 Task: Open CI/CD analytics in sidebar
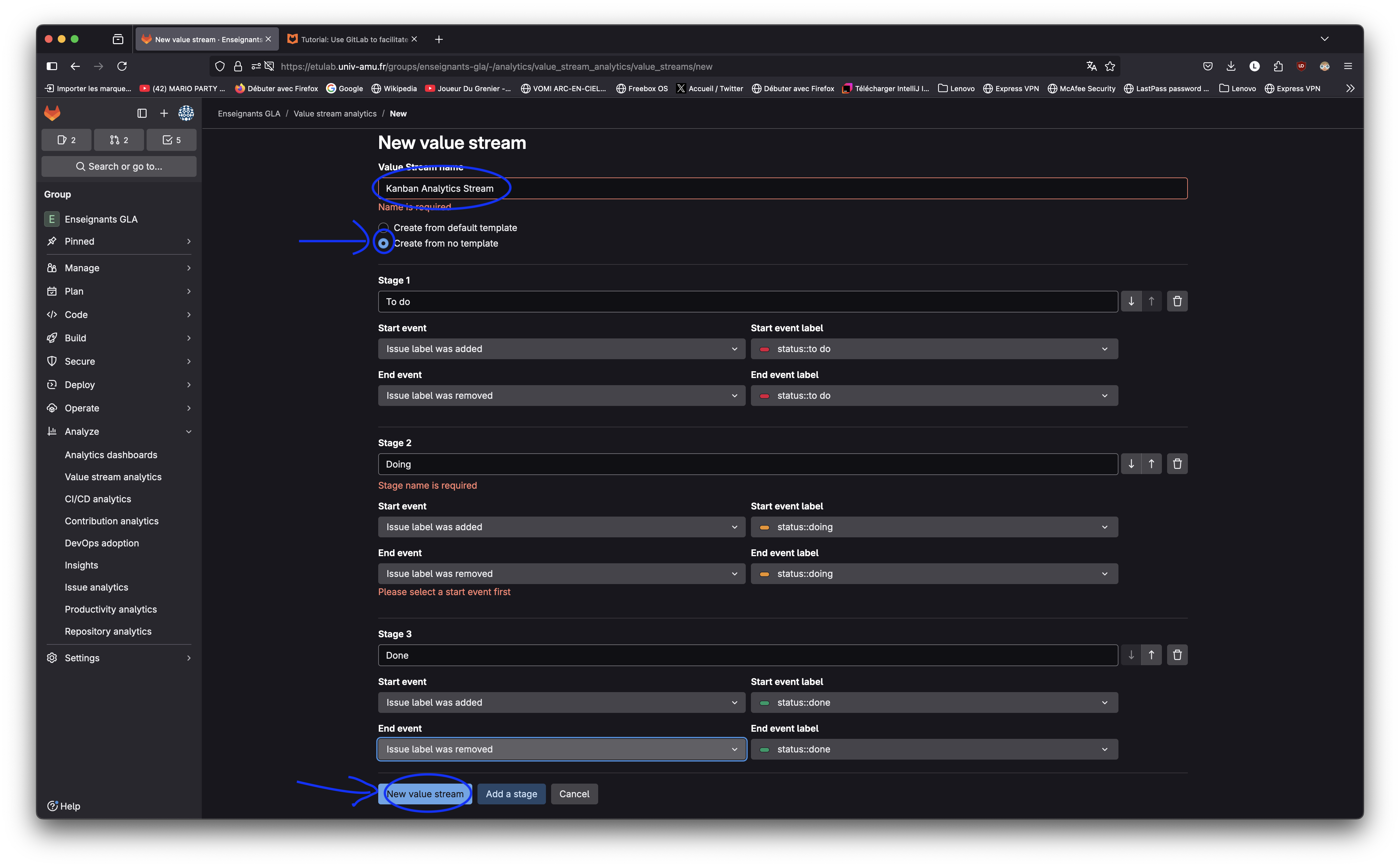[98, 499]
